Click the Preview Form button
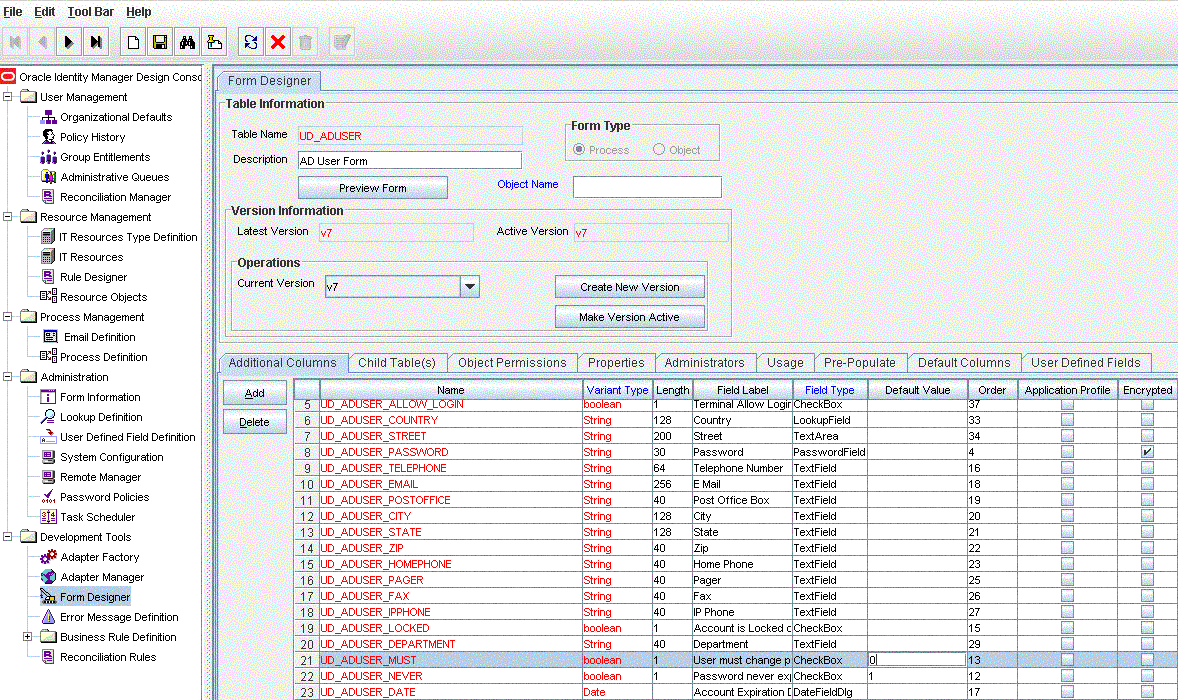1178x700 pixels. [x=373, y=188]
